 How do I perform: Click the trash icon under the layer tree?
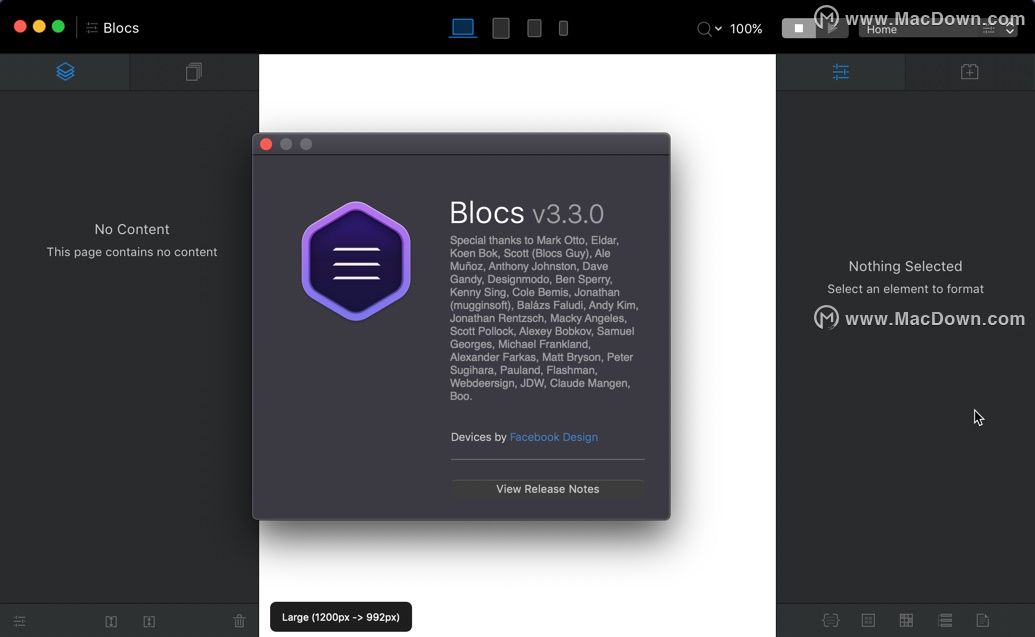pyautogui.click(x=239, y=620)
